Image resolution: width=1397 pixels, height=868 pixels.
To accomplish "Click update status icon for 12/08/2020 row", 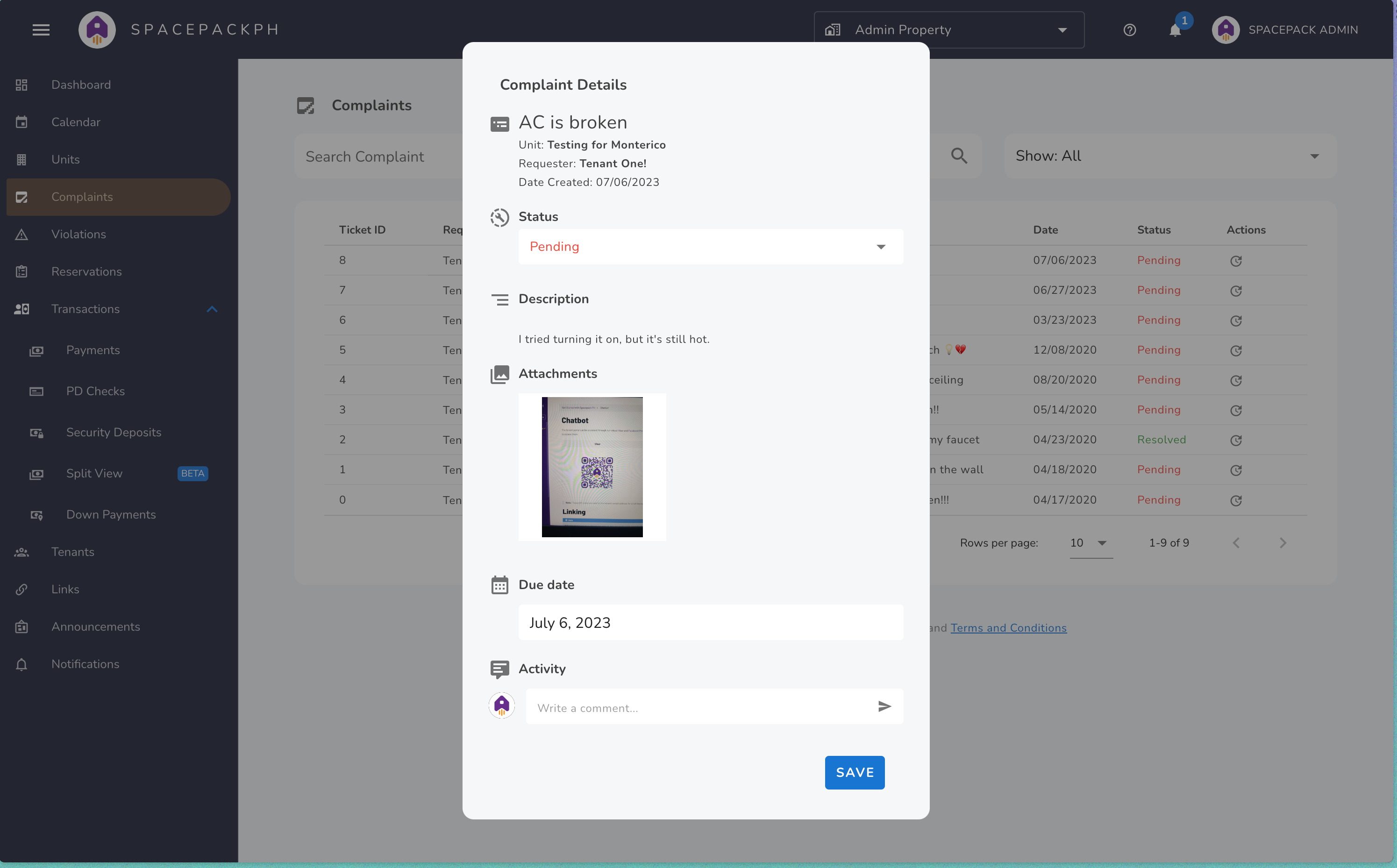I will (x=1236, y=351).
